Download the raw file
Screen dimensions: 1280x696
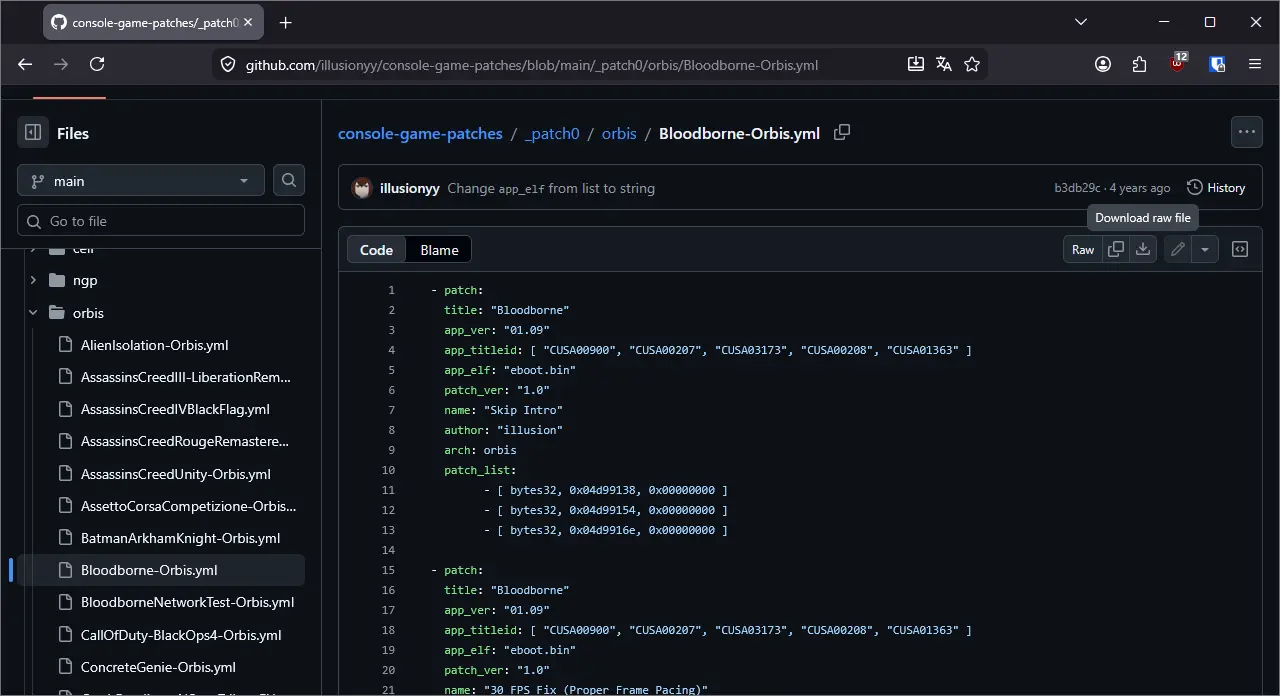(x=1143, y=249)
